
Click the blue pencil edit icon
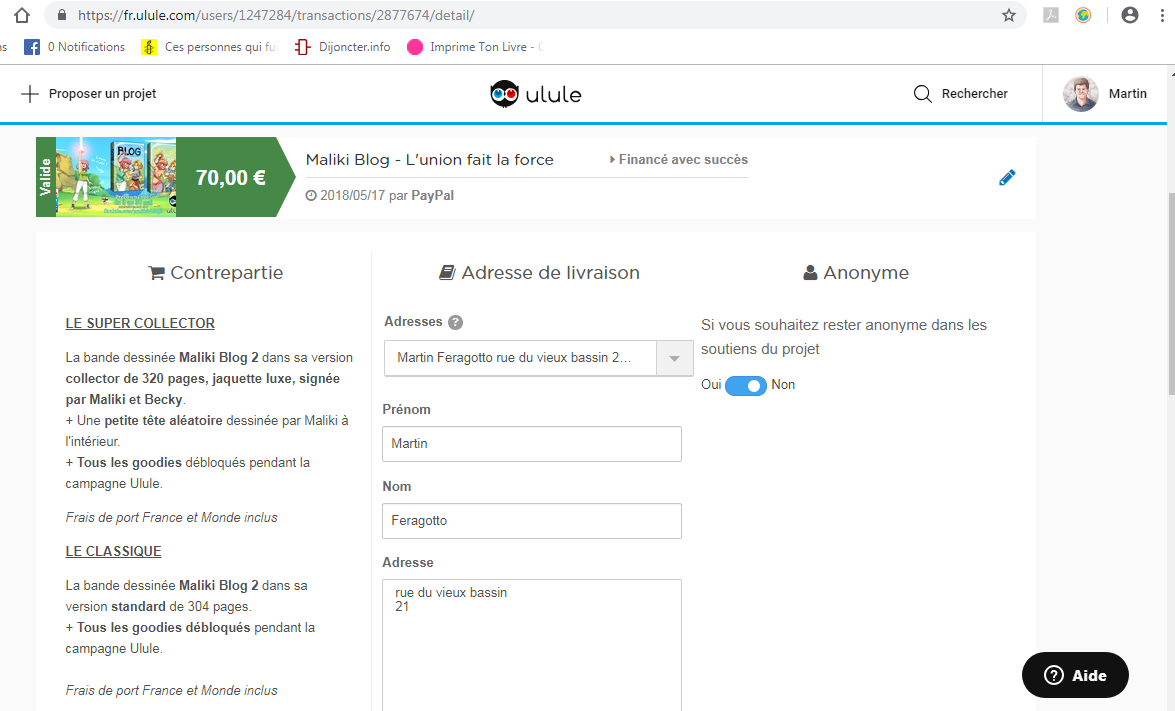(1007, 178)
